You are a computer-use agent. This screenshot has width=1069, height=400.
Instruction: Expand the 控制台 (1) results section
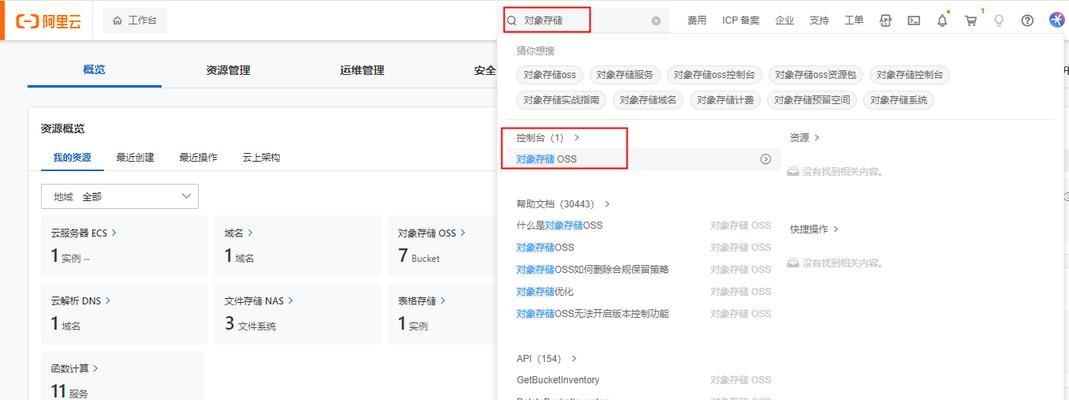click(x=547, y=138)
